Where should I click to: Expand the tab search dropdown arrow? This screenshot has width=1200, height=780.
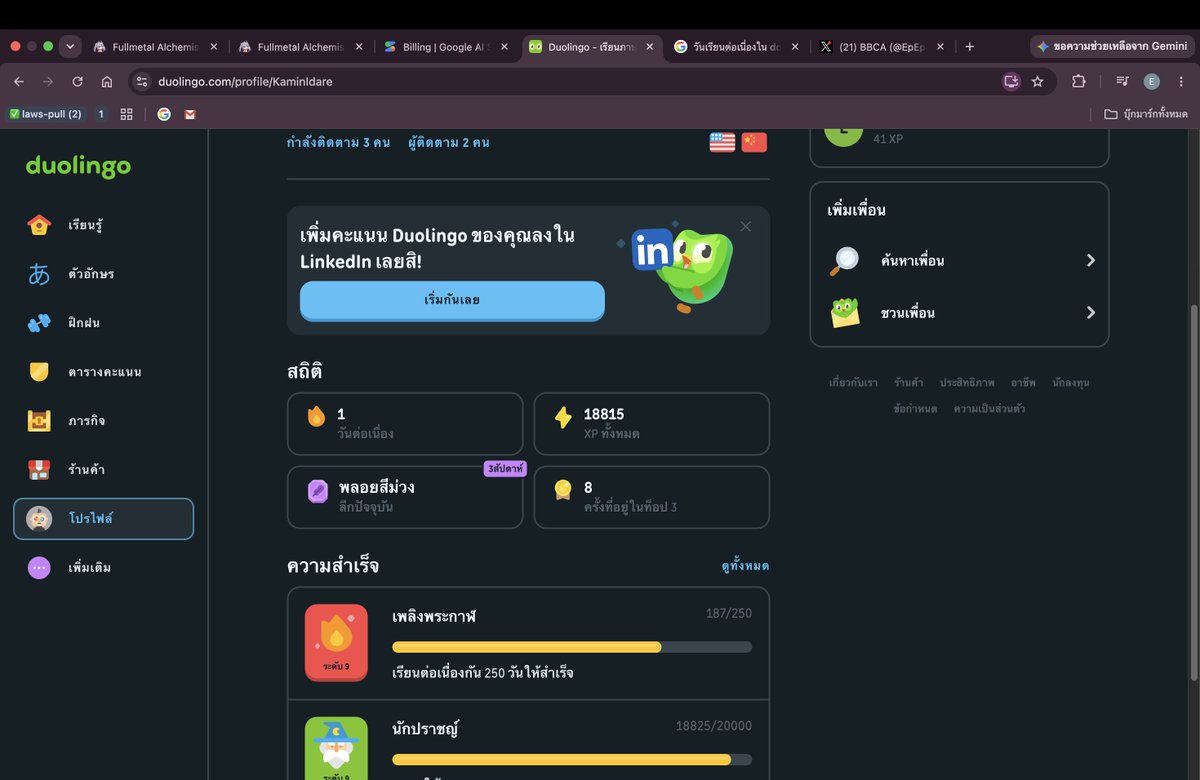click(69, 46)
